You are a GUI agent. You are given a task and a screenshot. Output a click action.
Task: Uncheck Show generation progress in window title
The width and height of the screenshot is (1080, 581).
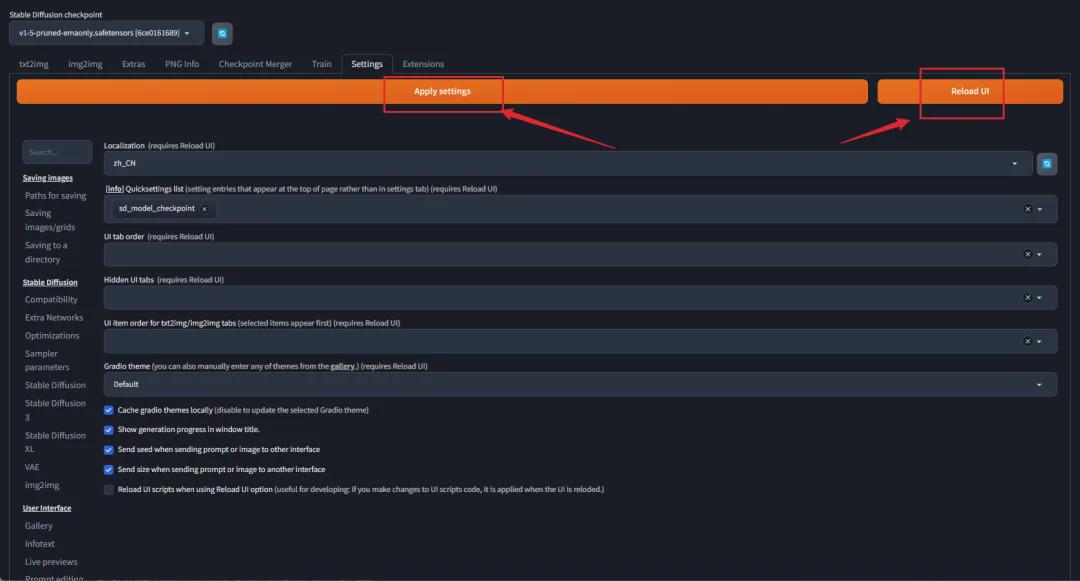point(109,430)
